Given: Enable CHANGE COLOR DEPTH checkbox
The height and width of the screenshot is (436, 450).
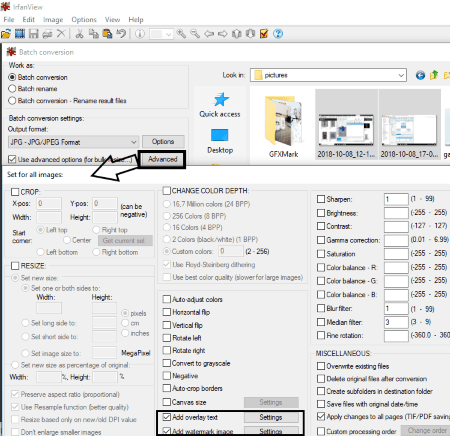Looking at the screenshot, I should tap(167, 191).
